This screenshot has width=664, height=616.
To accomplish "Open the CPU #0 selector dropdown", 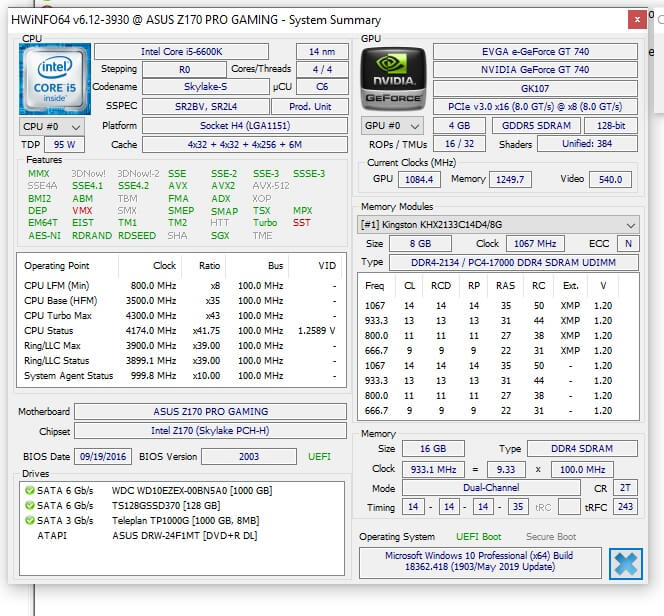I will (52, 127).
